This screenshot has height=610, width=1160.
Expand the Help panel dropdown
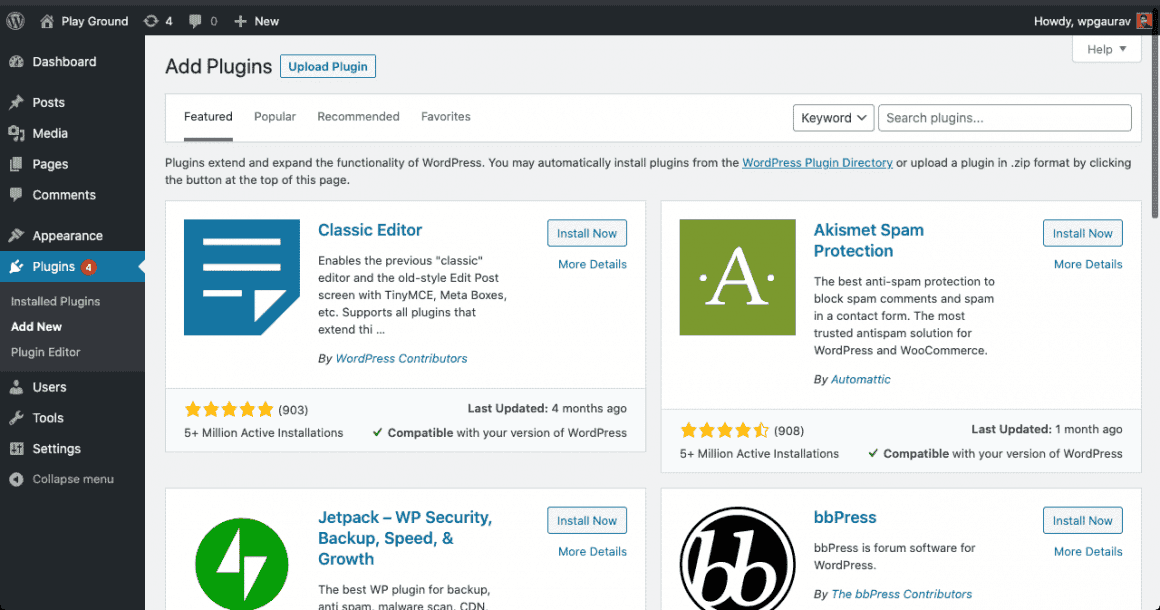(x=1106, y=48)
